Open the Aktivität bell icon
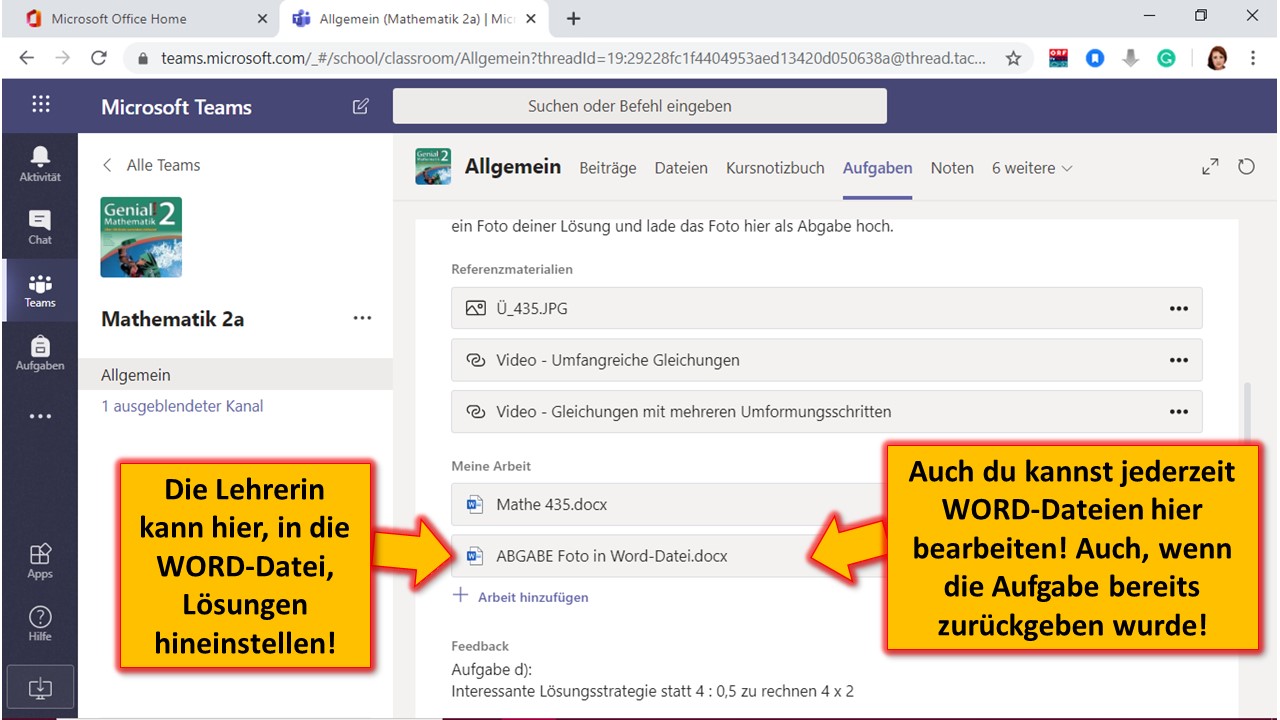 40,163
